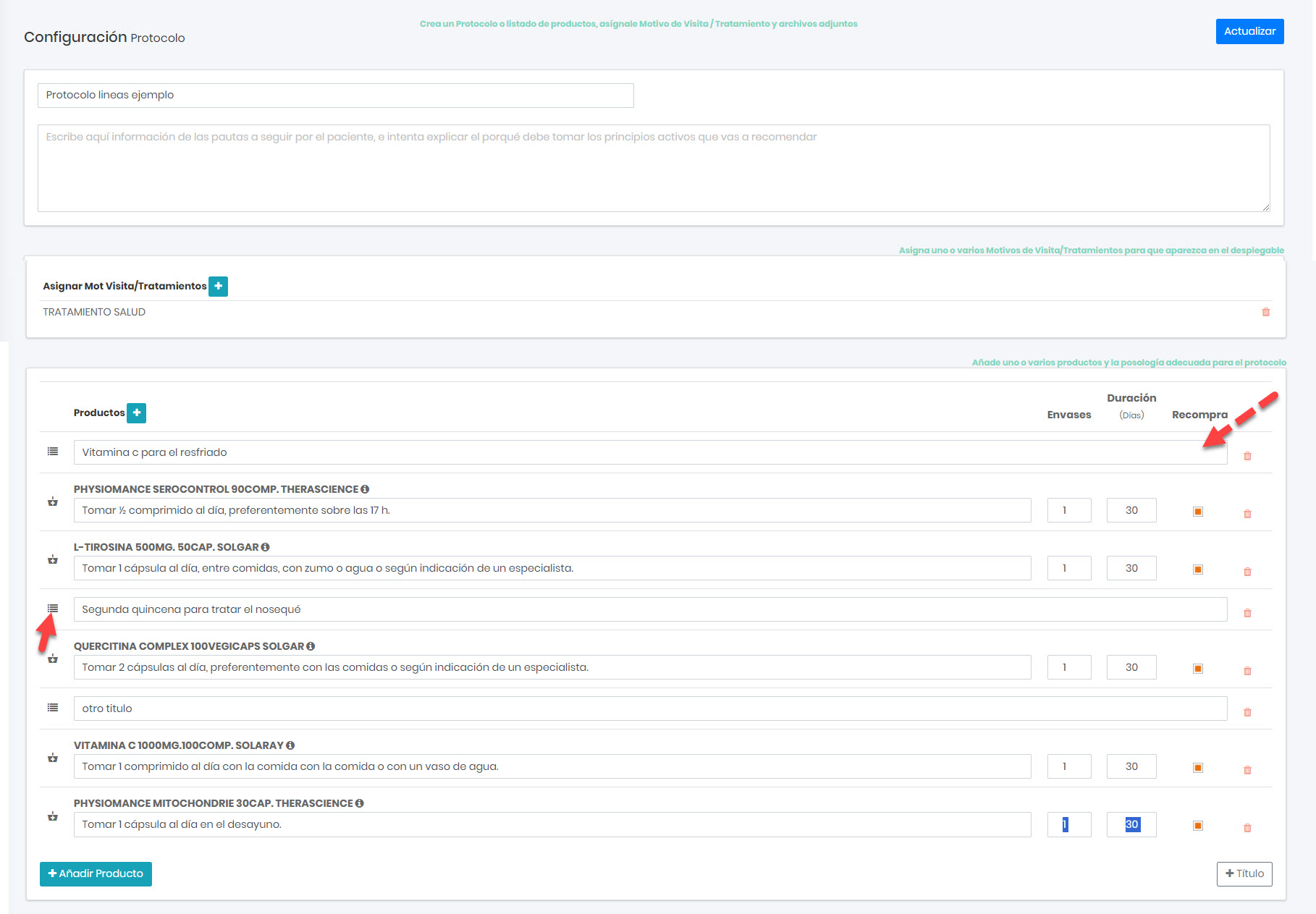1316x914 pixels.
Task: Remove the VITAMINA C 1000MG product row
Action: point(1247,770)
